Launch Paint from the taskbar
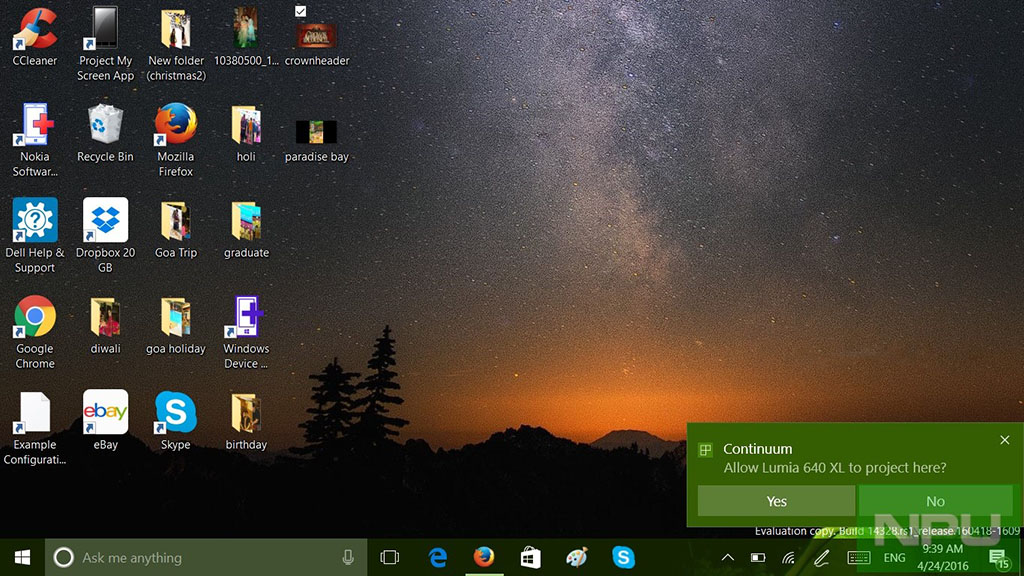 point(577,557)
